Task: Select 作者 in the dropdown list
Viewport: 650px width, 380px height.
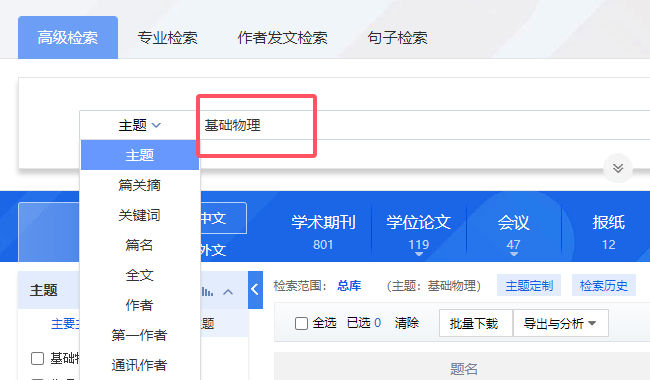Action: tap(140, 305)
